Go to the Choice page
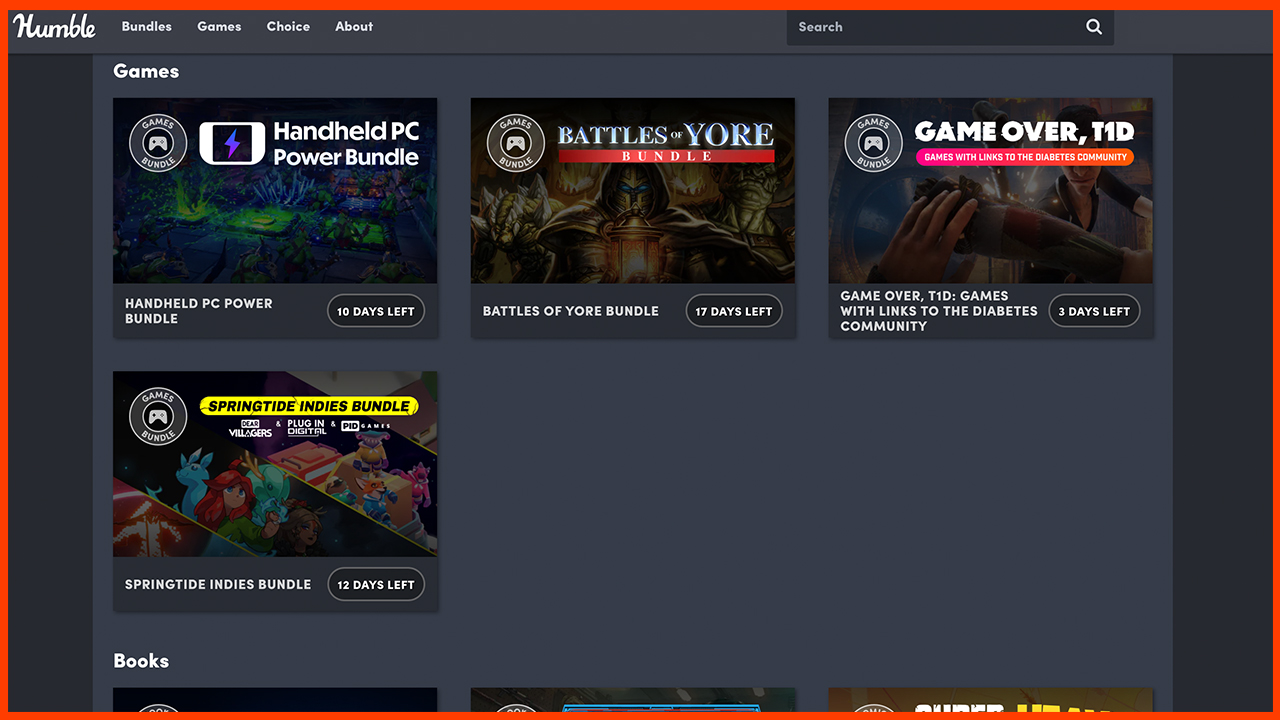 [x=288, y=27]
